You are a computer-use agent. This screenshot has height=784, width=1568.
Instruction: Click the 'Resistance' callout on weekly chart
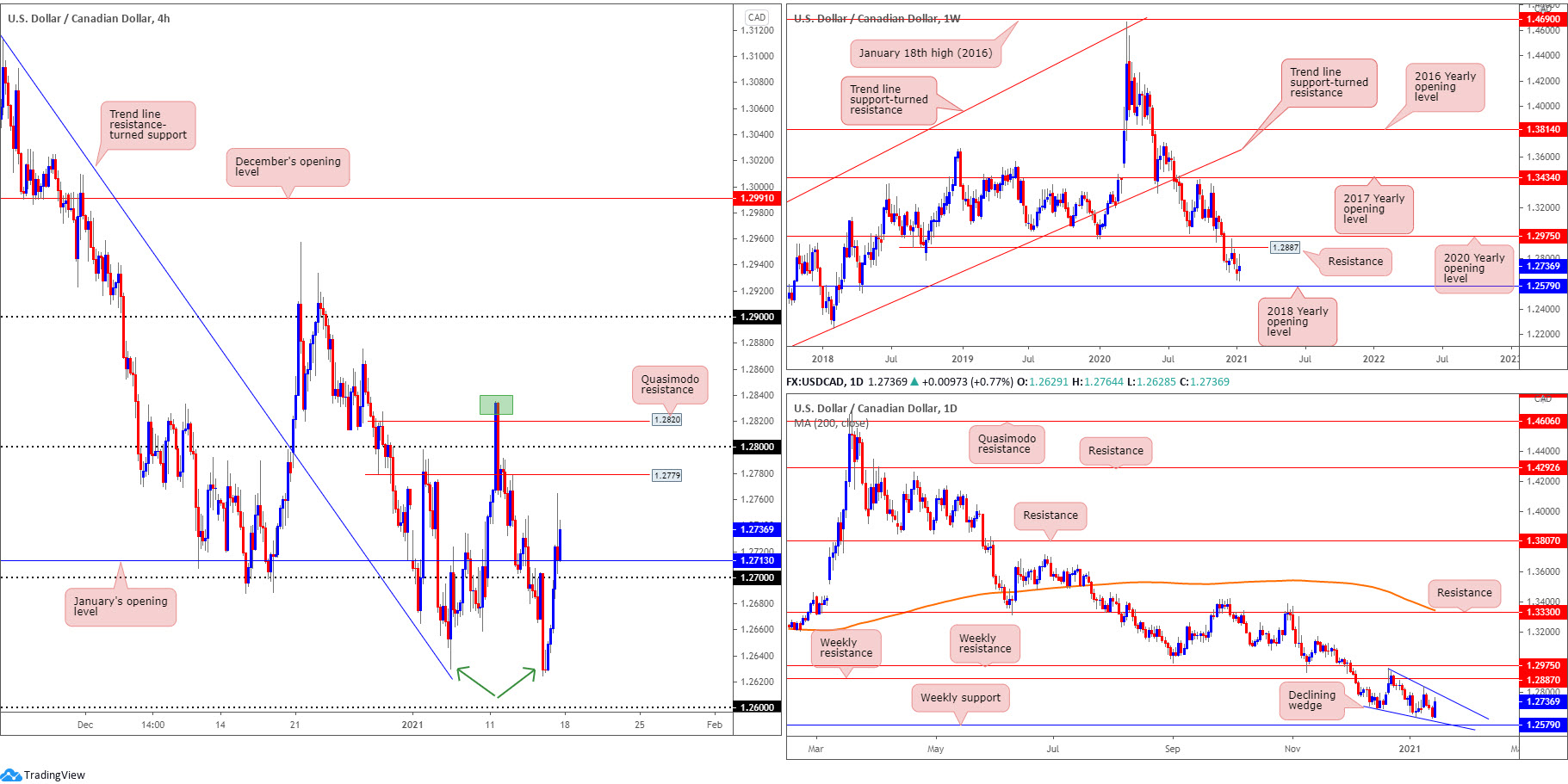(1355, 262)
